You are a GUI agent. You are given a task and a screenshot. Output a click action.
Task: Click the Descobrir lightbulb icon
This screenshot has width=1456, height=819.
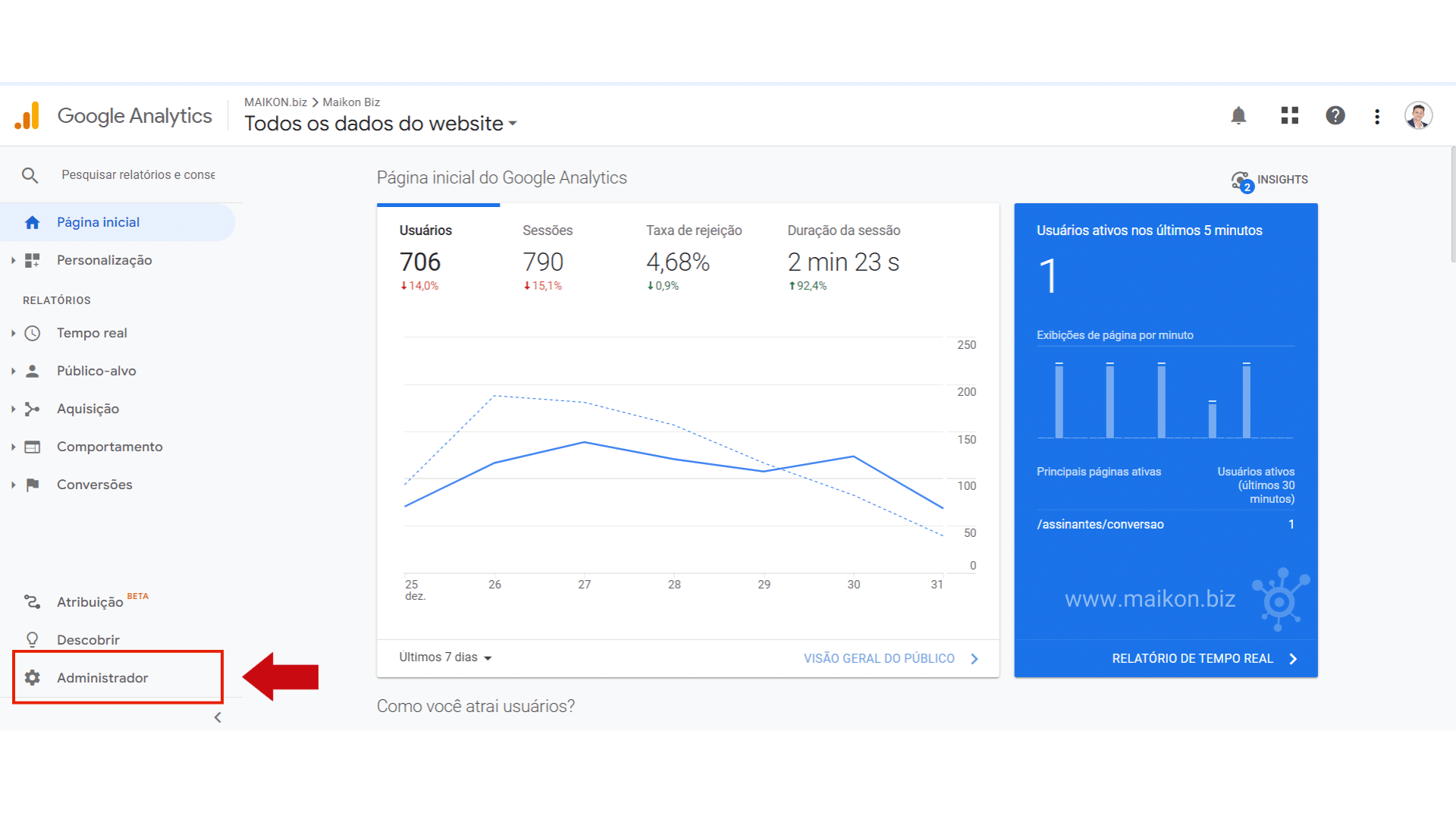32,639
